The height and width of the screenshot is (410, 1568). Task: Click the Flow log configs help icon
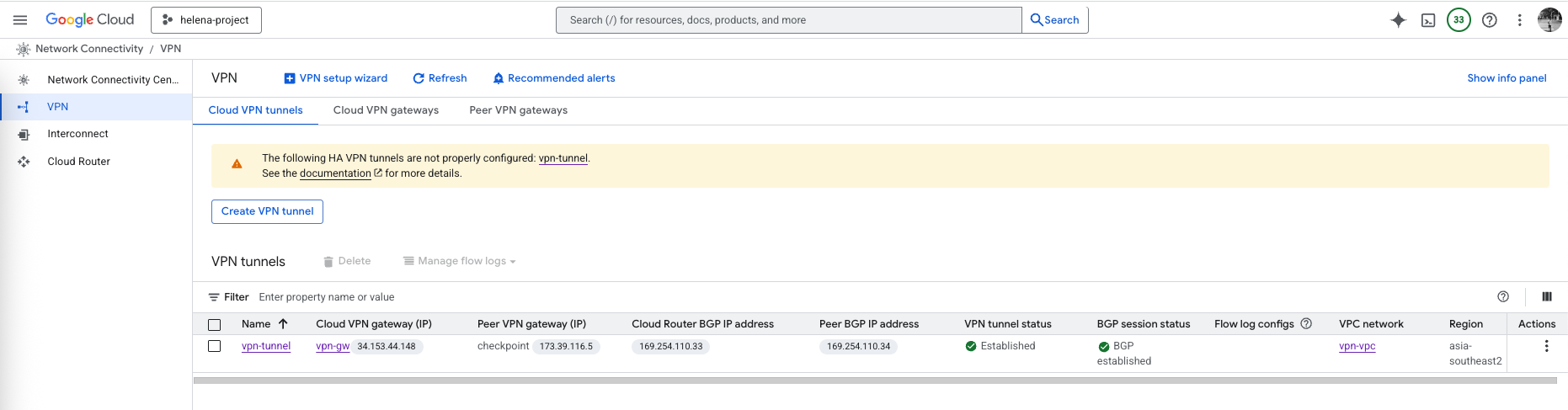click(1306, 323)
